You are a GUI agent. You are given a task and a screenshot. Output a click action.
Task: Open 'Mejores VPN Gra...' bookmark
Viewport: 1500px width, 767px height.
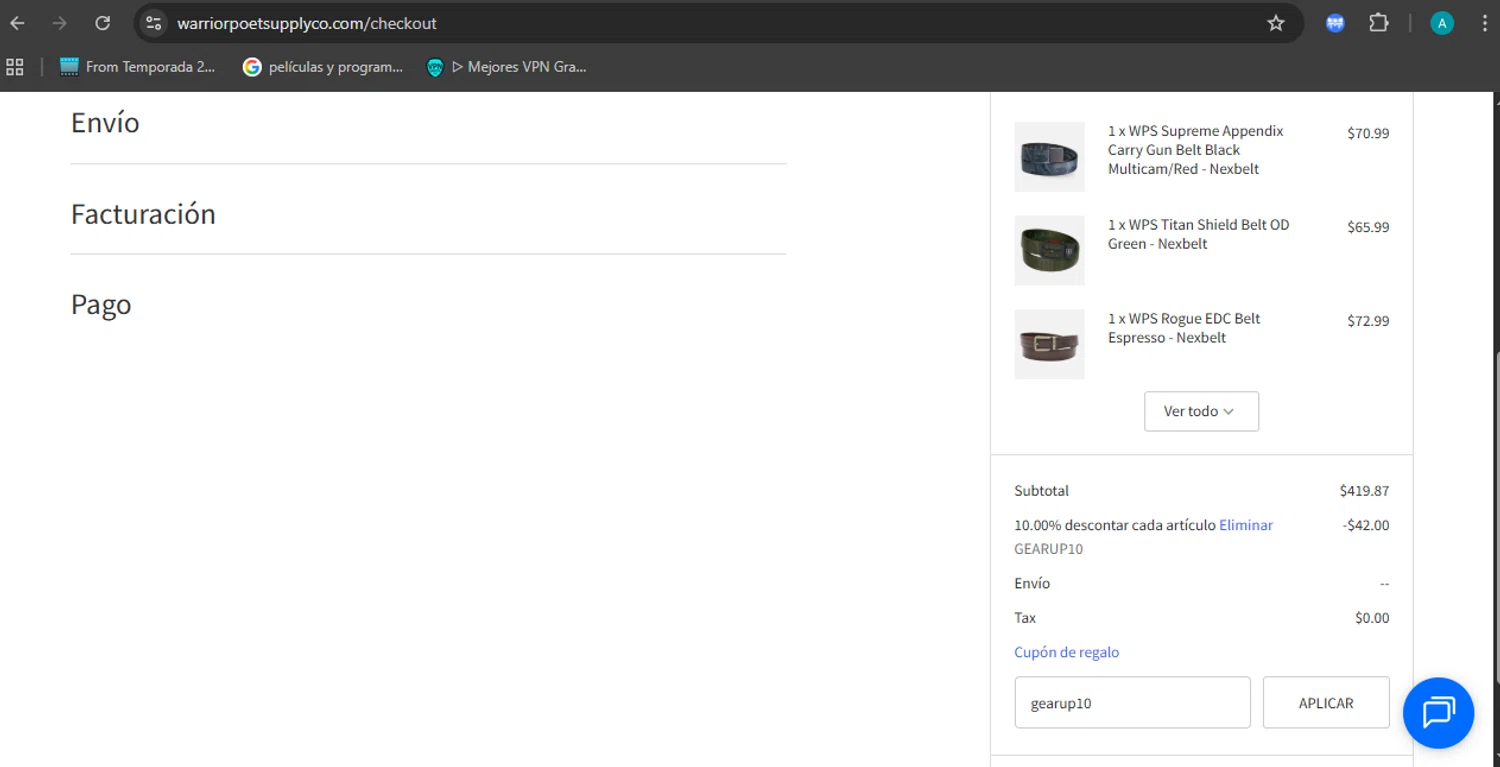coord(507,67)
